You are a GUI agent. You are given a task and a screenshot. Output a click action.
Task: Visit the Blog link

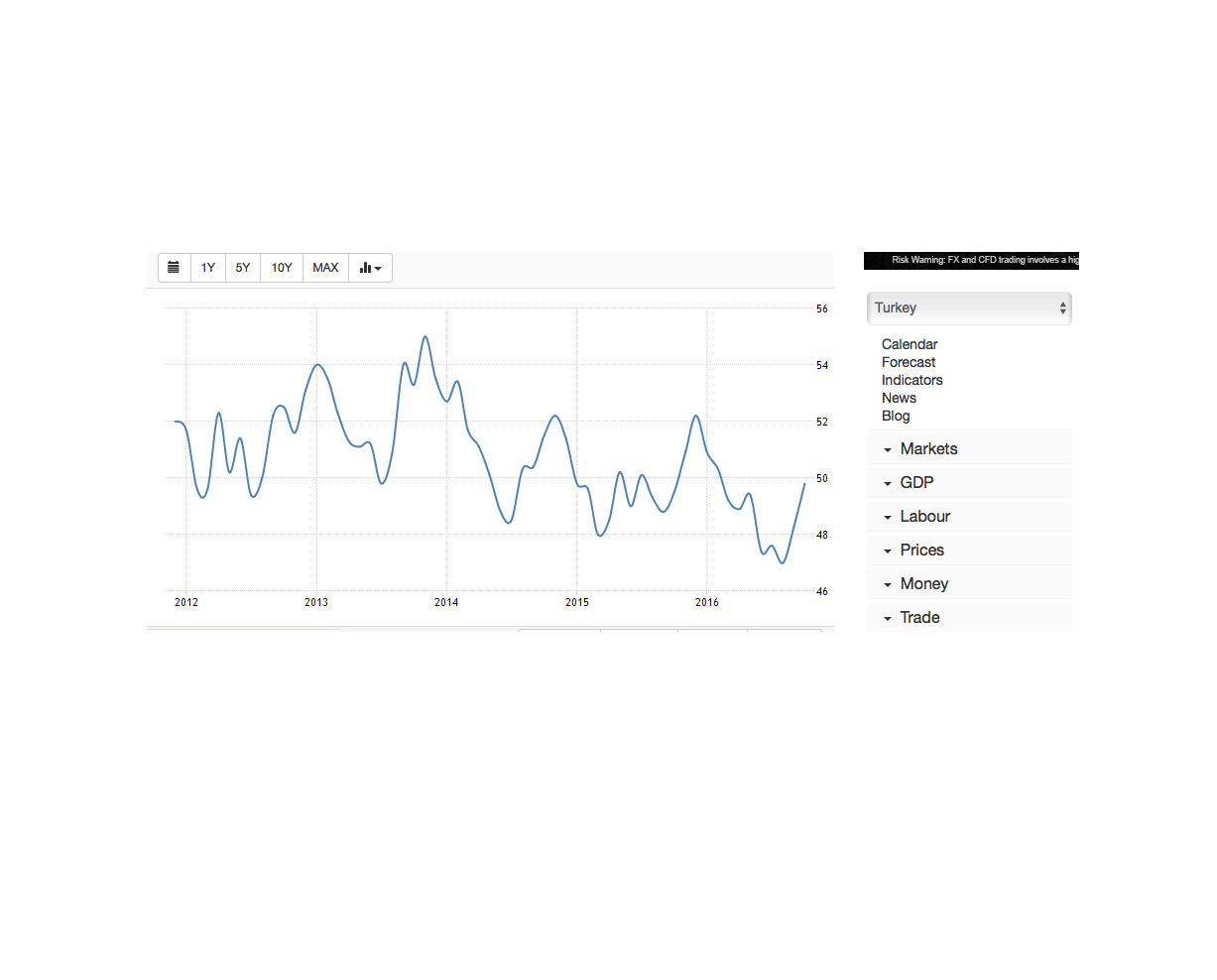tap(896, 416)
